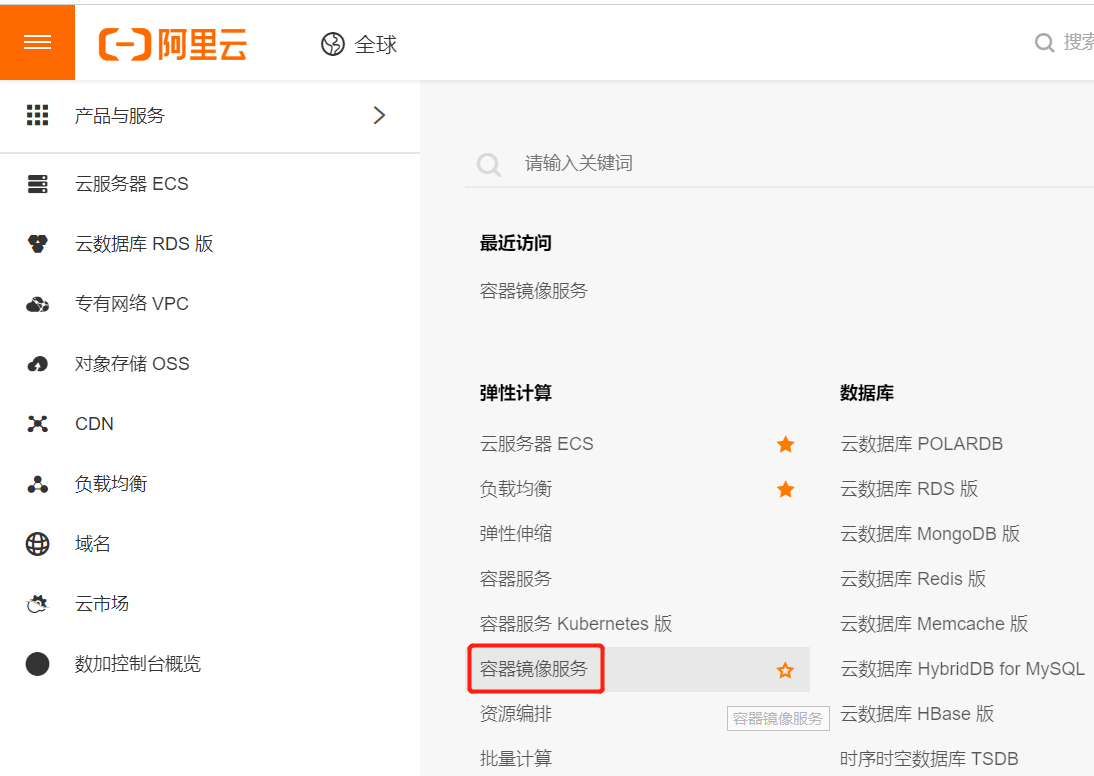This screenshot has height=776, width=1094.
Task: Unfavorite 负载均衡 with its star
Action: point(786,489)
